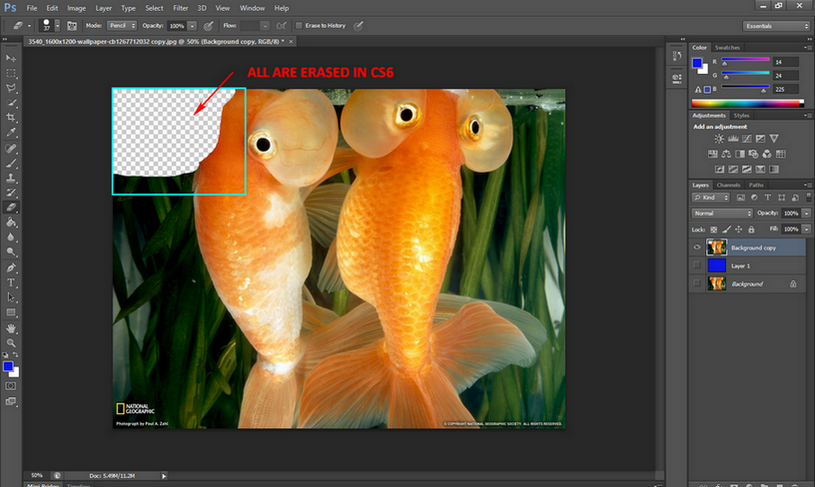The width and height of the screenshot is (815, 487).
Task: Select the Eraser tool in the toolbox
Action: (x=11, y=207)
